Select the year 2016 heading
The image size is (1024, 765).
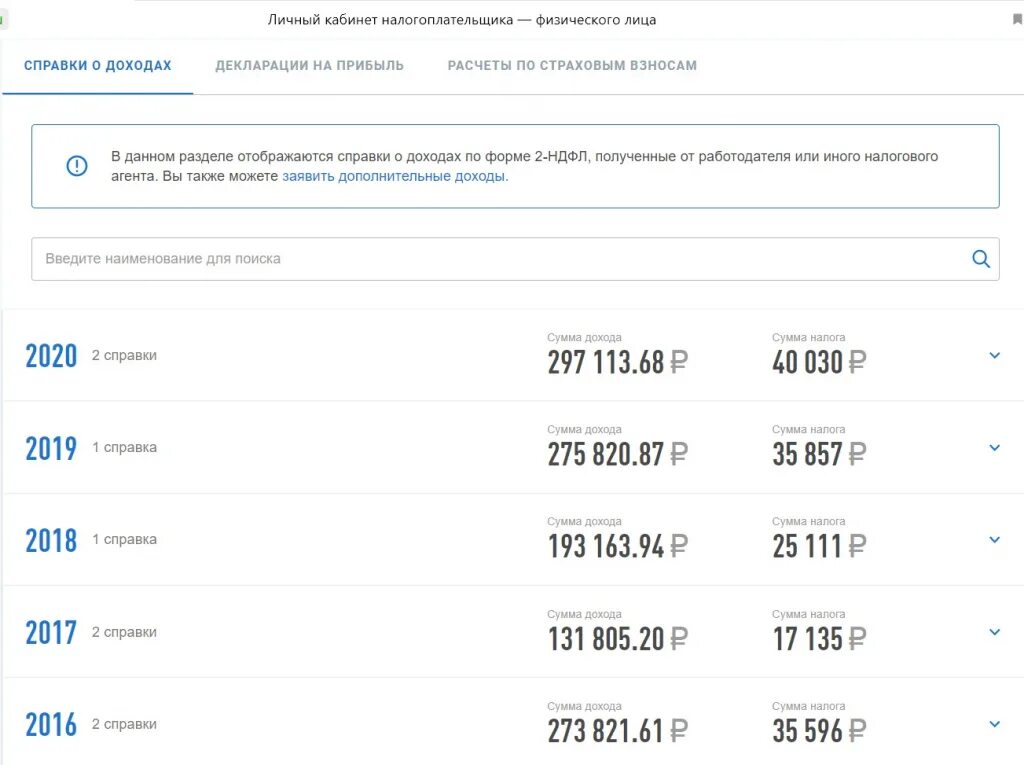(52, 724)
